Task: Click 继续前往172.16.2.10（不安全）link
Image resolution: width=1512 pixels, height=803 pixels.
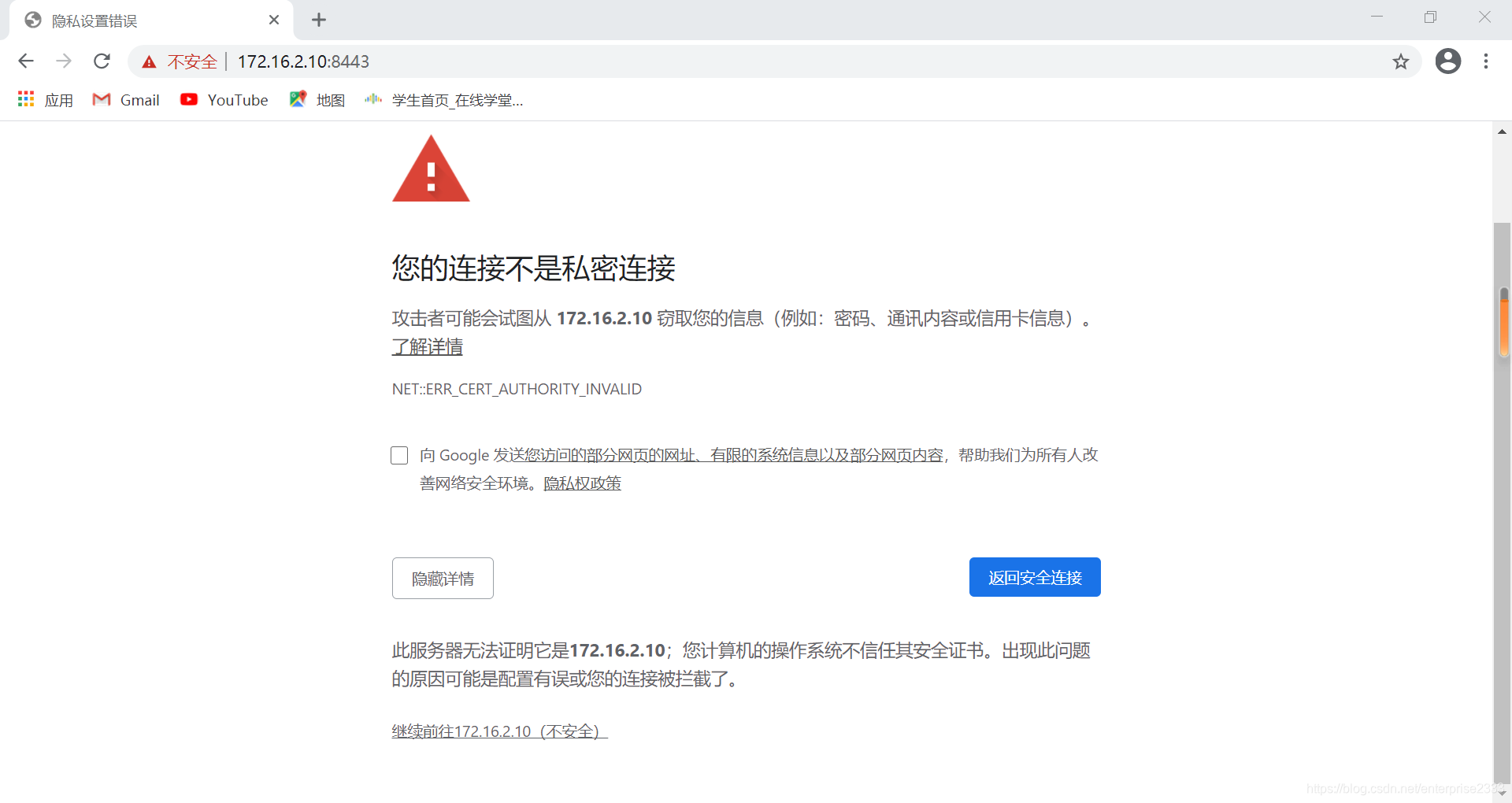Action: coord(498,731)
